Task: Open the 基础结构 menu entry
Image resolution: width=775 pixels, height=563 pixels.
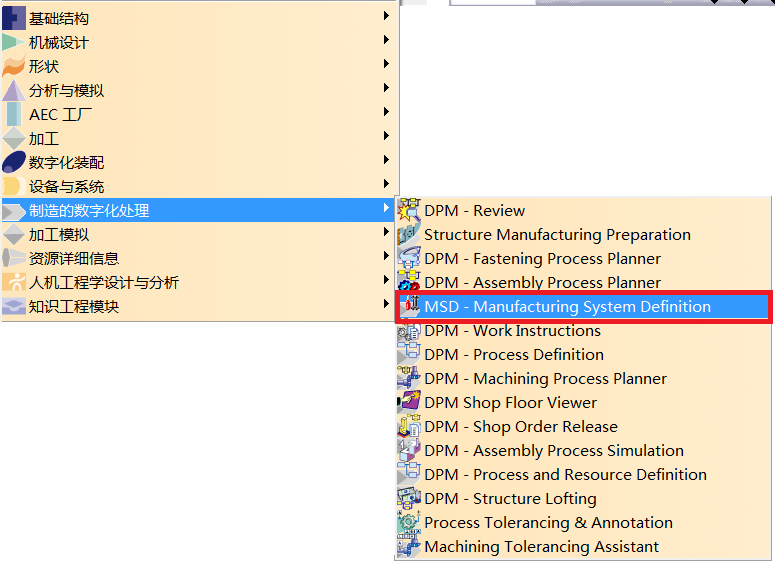Action: [200, 18]
